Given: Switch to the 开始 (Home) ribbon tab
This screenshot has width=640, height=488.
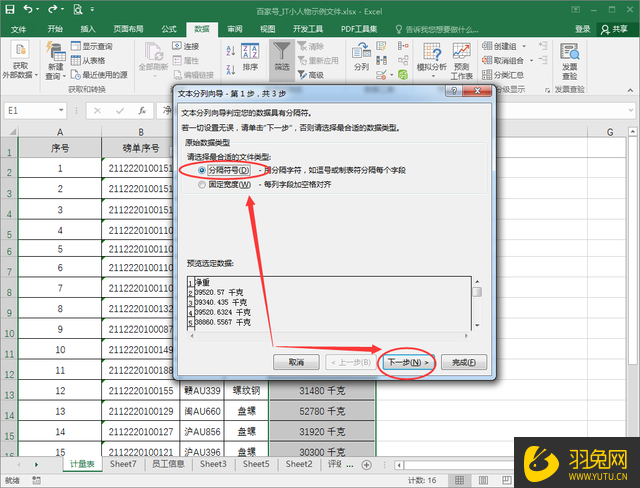Looking at the screenshot, I should tap(55, 29).
